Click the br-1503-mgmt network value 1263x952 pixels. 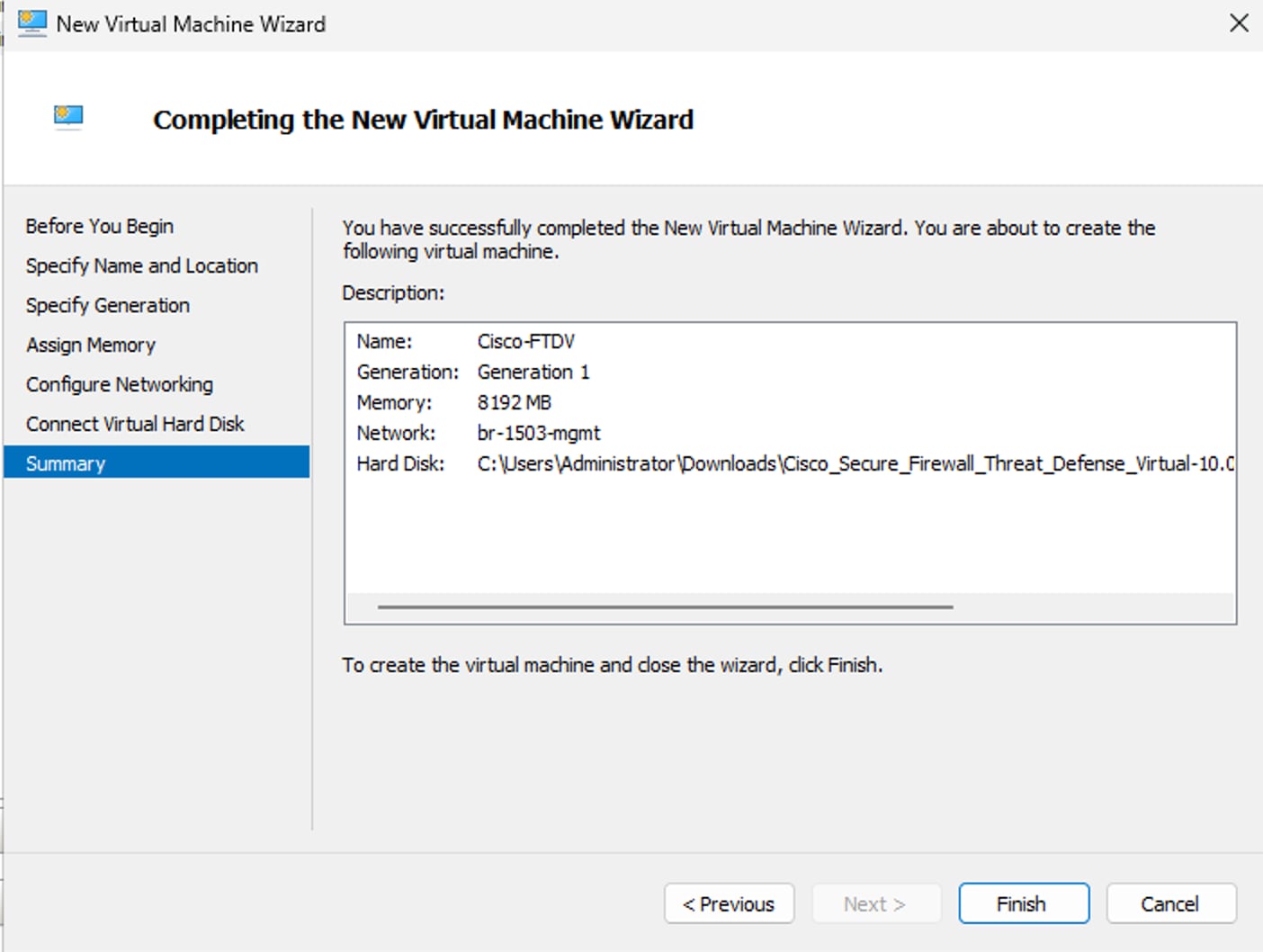click(539, 433)
